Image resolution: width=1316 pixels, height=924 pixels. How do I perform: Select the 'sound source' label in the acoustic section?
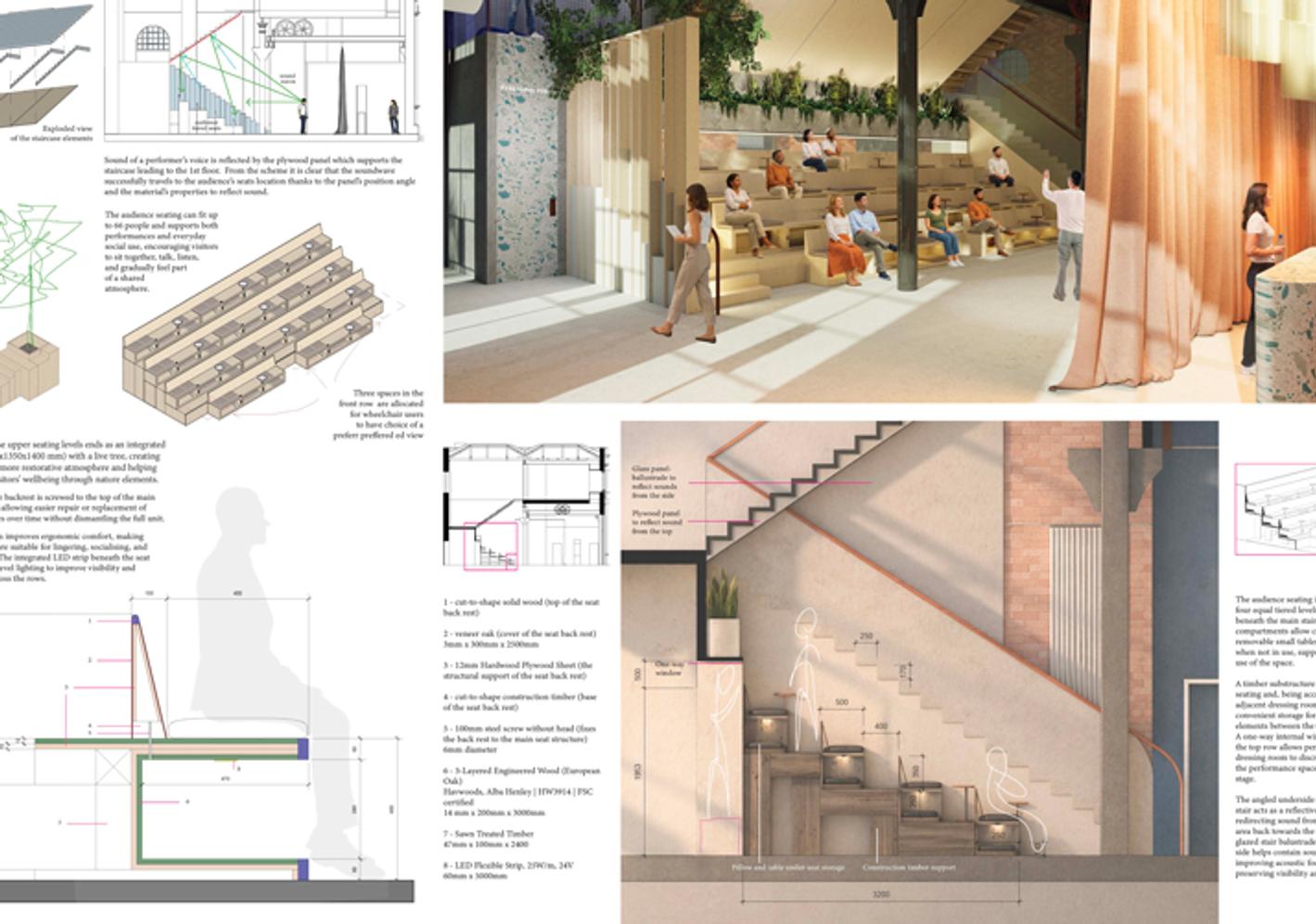(x=287, y=80)
